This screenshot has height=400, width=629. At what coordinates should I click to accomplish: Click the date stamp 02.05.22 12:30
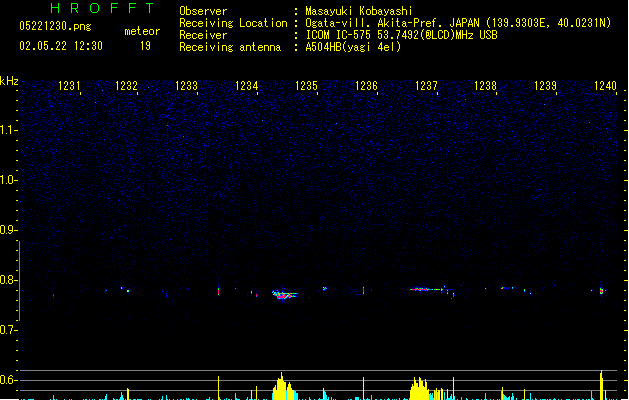61,46
